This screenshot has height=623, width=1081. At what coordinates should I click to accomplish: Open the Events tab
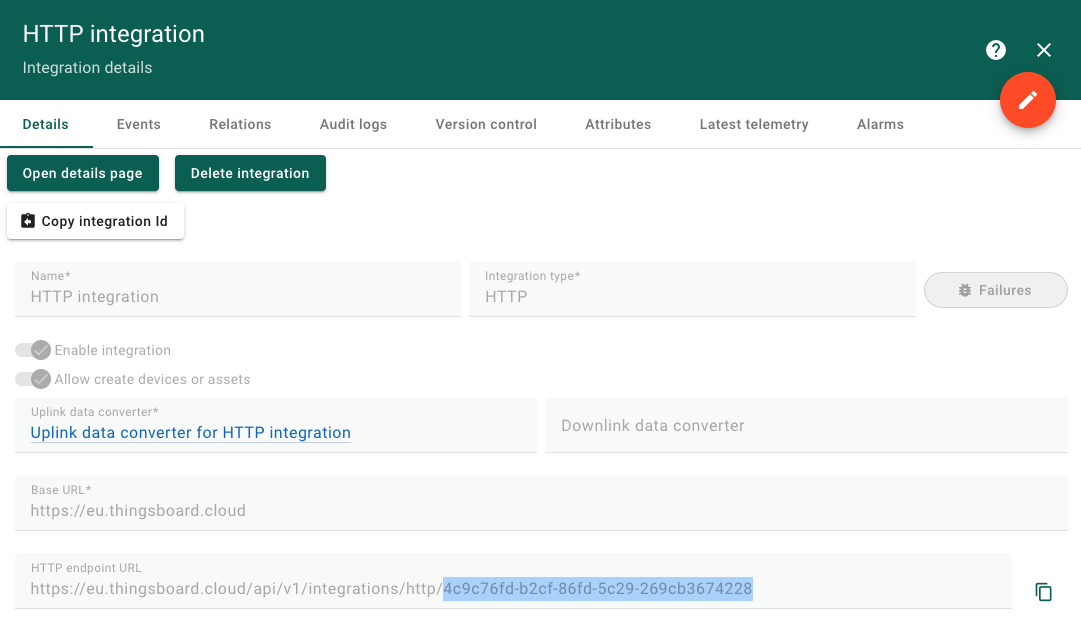click(139, 124)
